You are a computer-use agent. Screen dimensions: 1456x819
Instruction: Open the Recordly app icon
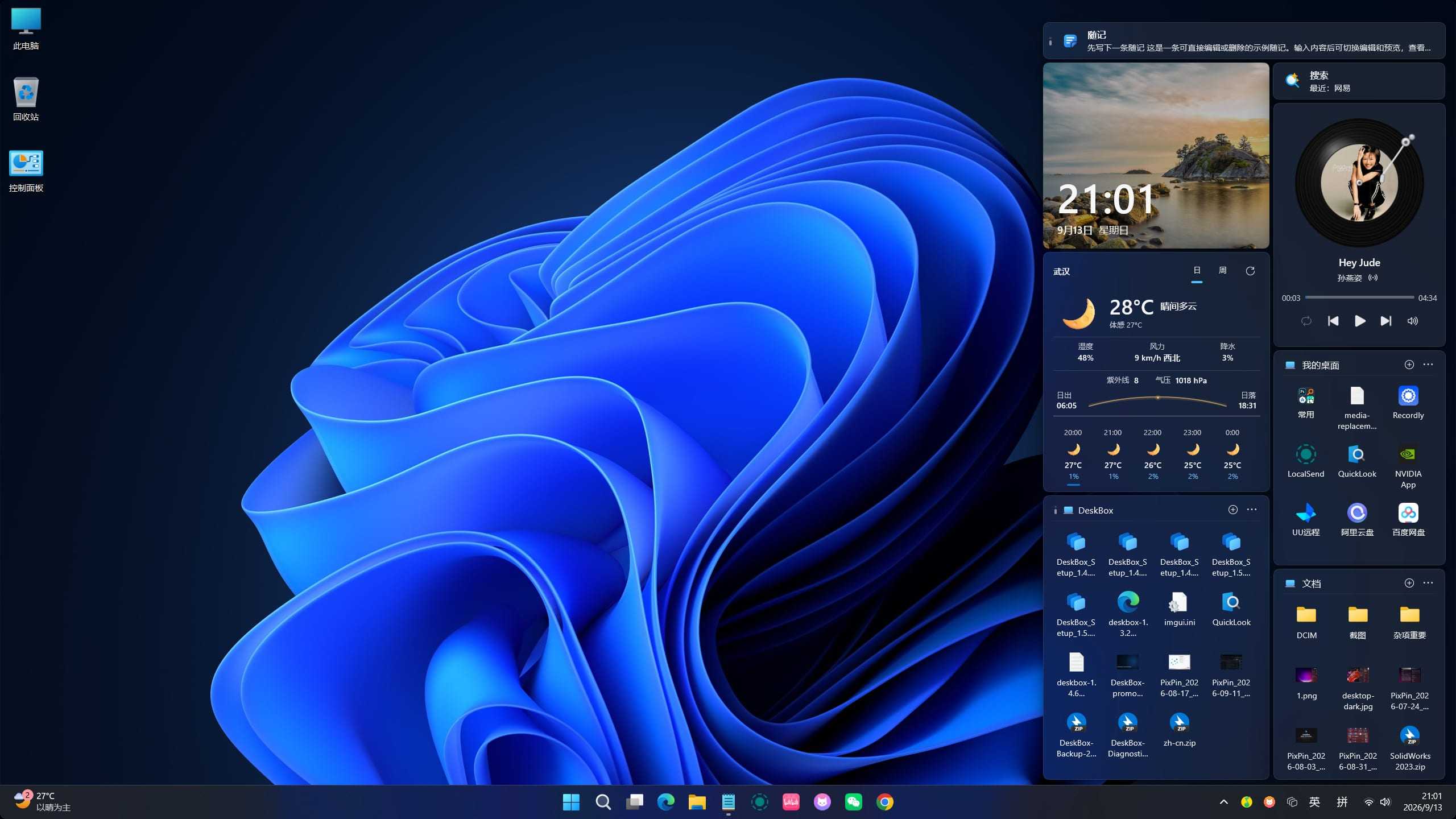pos(1408,403)
